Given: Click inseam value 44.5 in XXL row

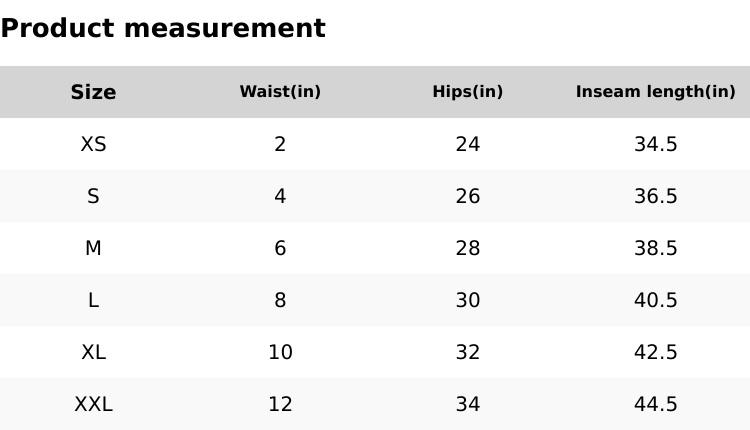Looking at the screenshot, I should coord(655,404).
